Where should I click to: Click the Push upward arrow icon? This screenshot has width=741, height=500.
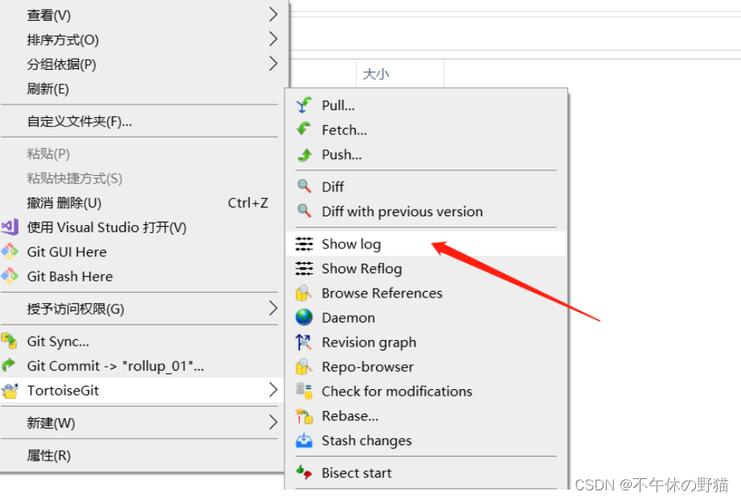304,154
